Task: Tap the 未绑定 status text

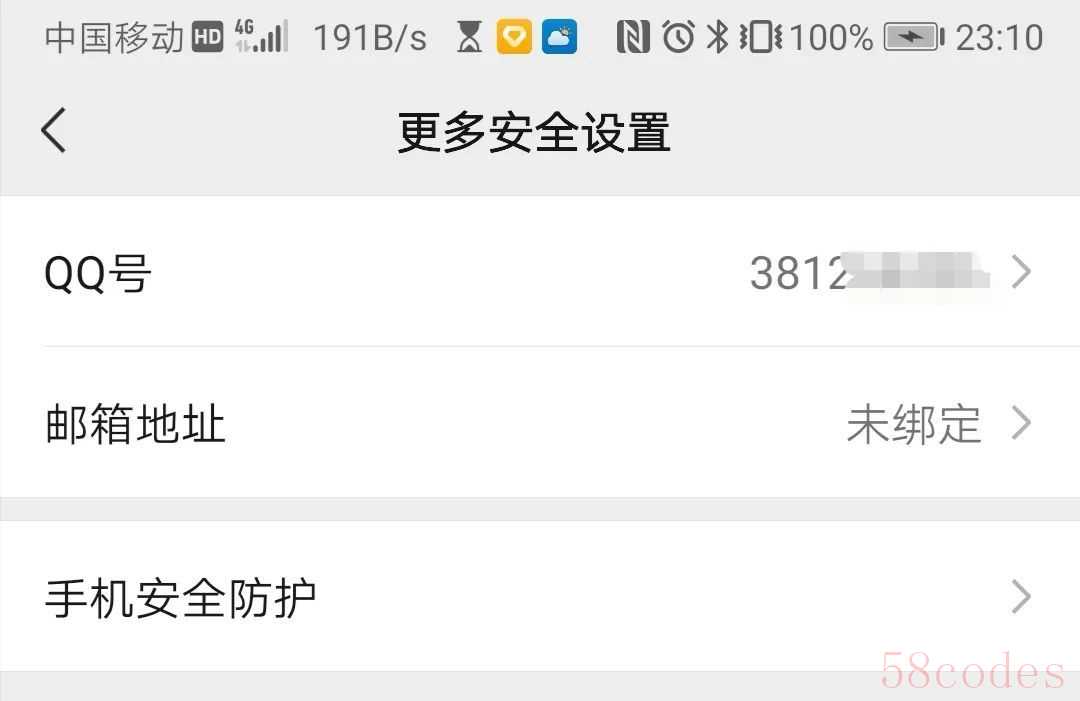Action: (x=913, y=423)
